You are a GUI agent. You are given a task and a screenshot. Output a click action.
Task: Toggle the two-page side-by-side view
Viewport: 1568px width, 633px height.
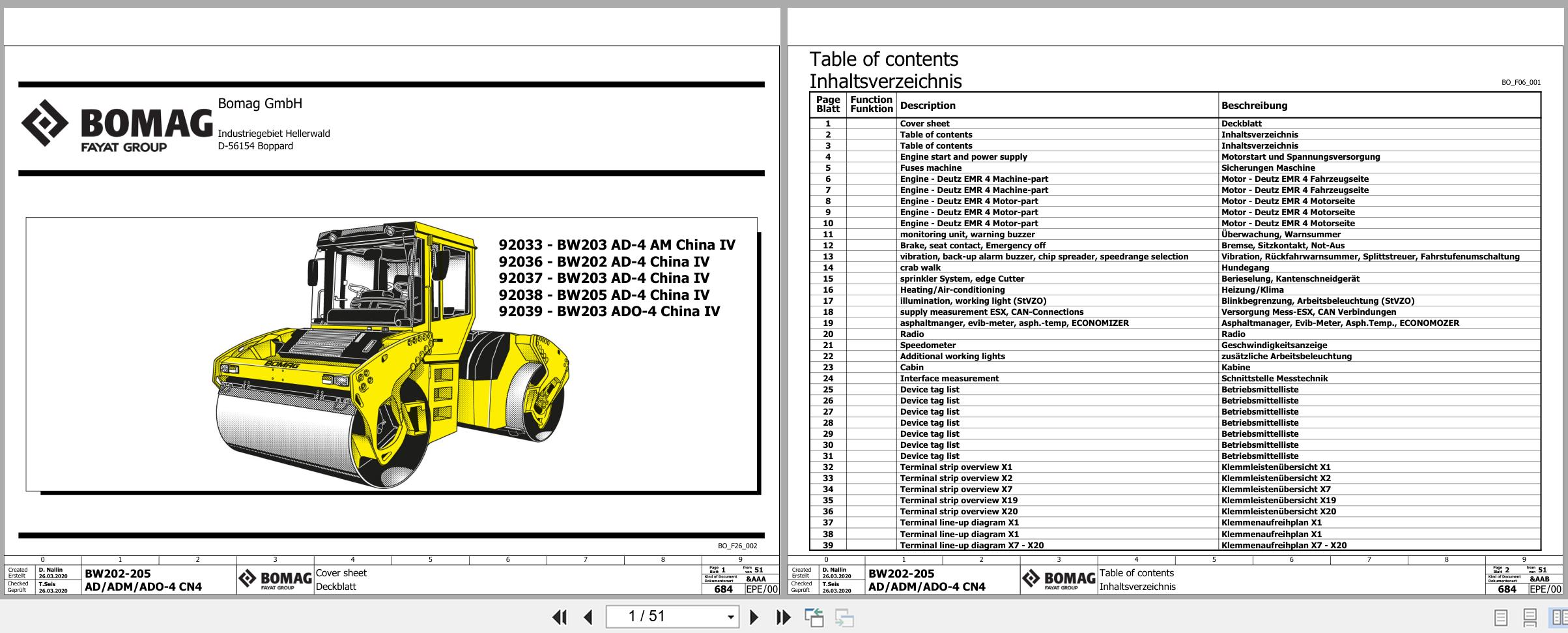click(1559, 617)
